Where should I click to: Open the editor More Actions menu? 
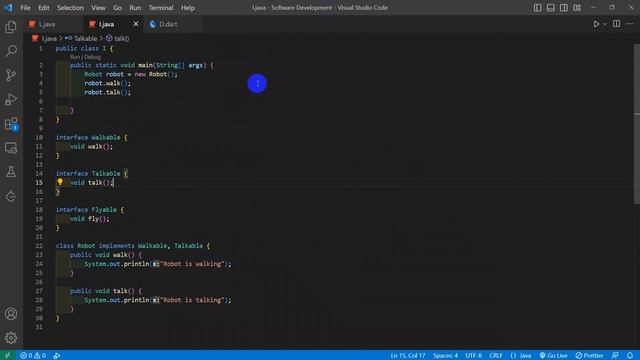coord(630,24)
